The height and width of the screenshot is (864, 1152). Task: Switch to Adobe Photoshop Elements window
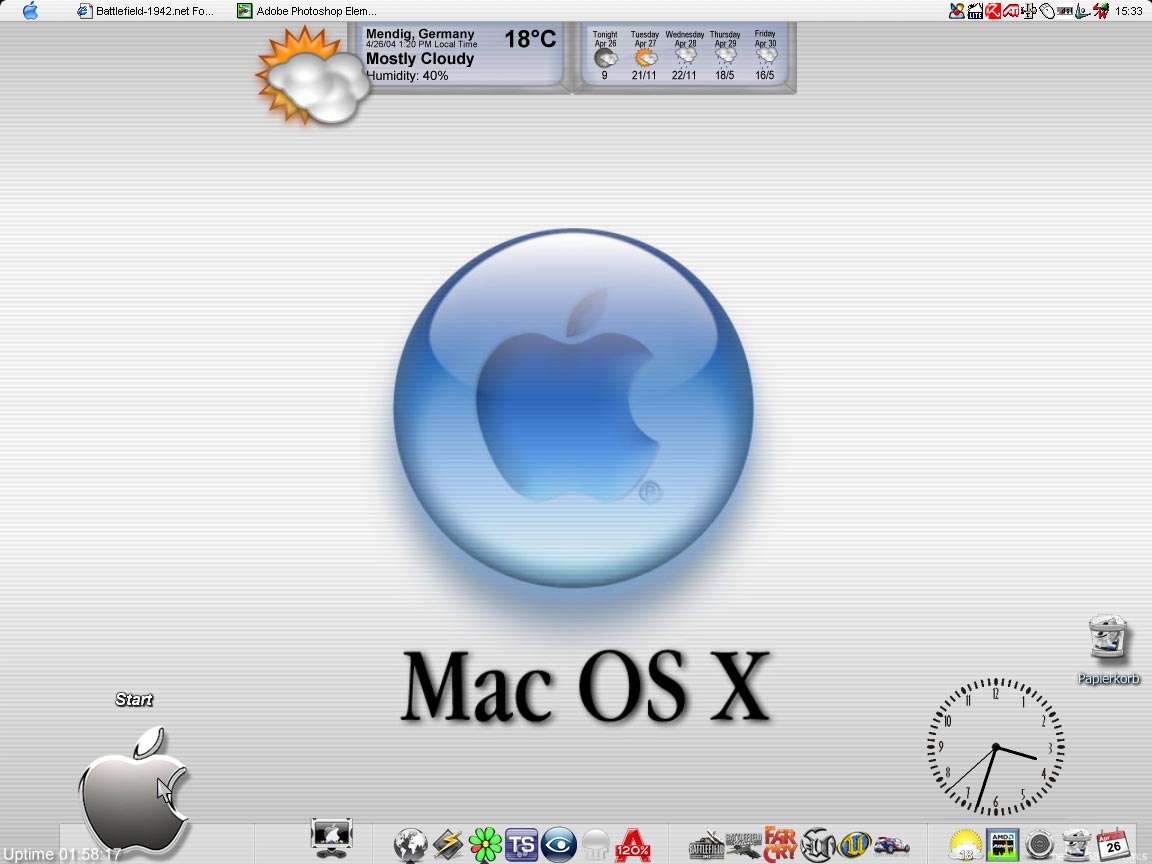click(307, 11)
